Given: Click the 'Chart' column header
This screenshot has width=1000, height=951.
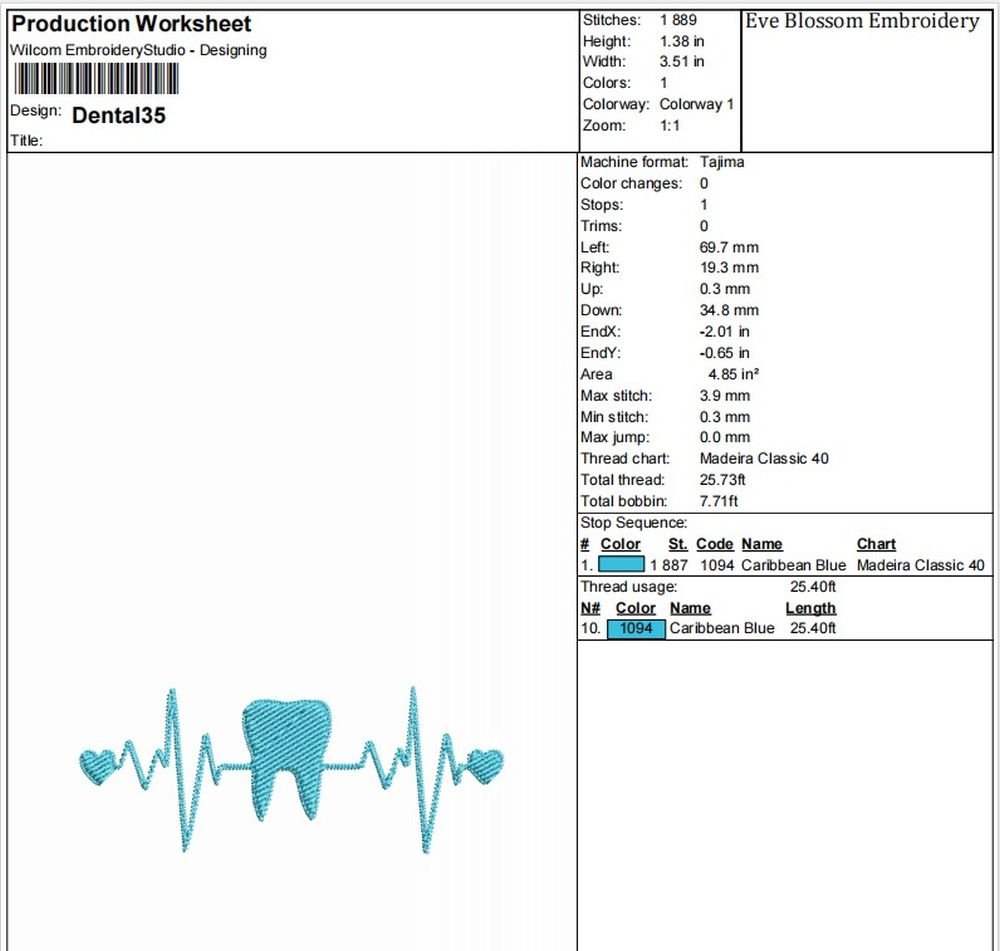Looking at the screenshot, I should (876, 544).
